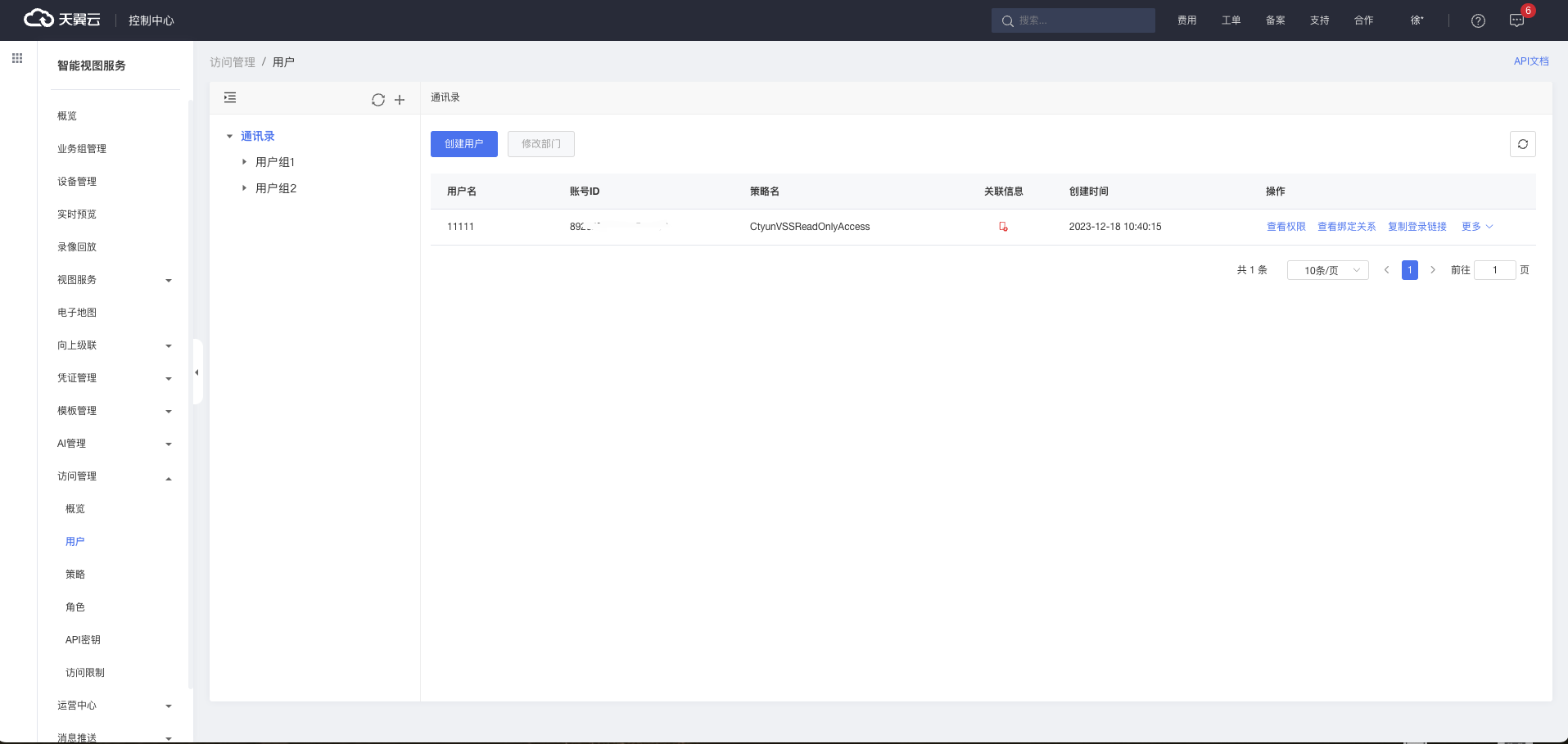Click the 创建用户 button
Image resolution: width=1568 pixels, height=744 pixels.
tap(463, 144)
